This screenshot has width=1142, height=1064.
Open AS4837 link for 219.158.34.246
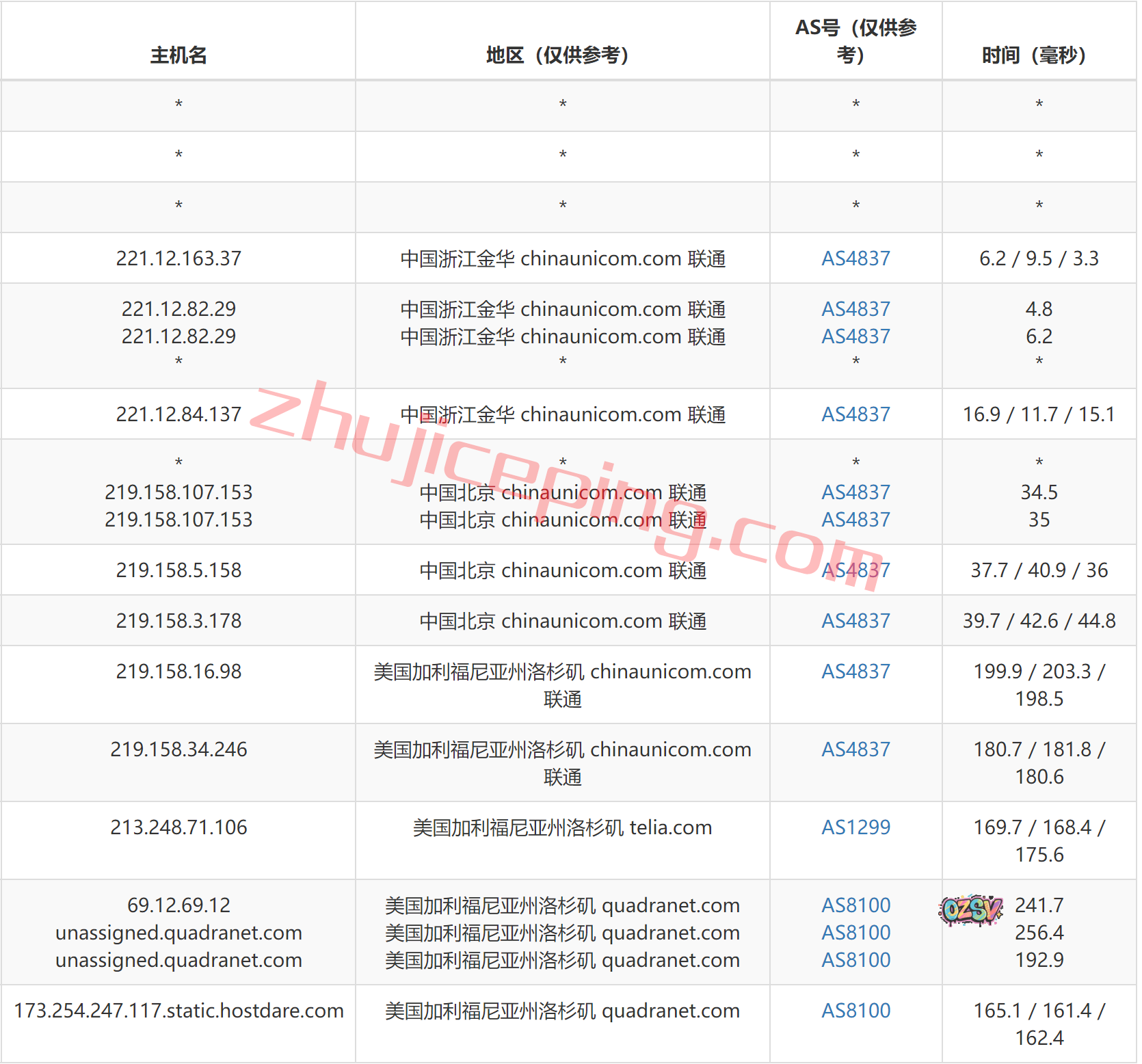(855, 749)
